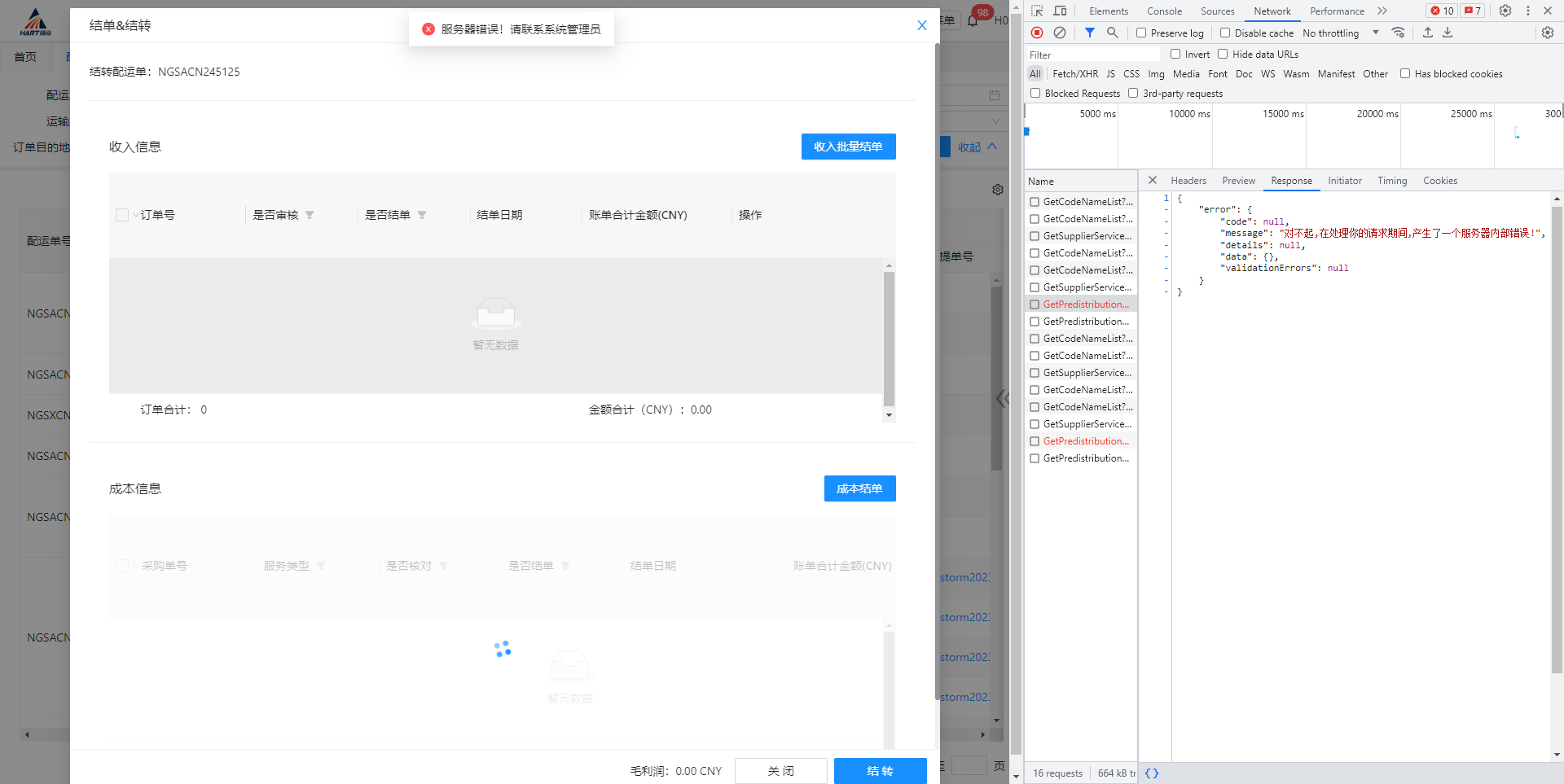
Task: Click pretty-print braces icon
Action: point(1151,773)
